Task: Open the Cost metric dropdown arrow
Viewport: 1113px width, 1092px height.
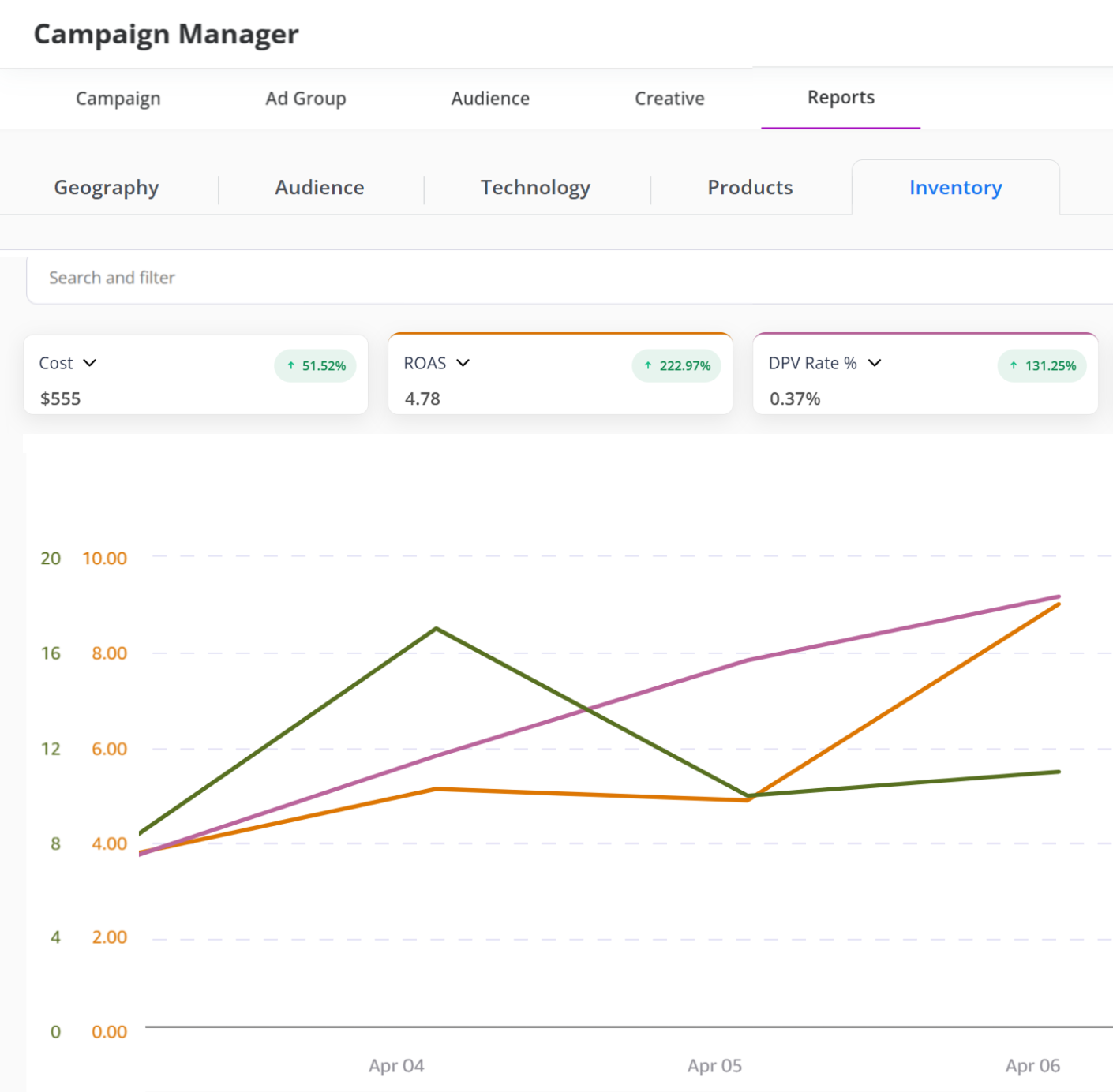Action: [x=90, y=363]
